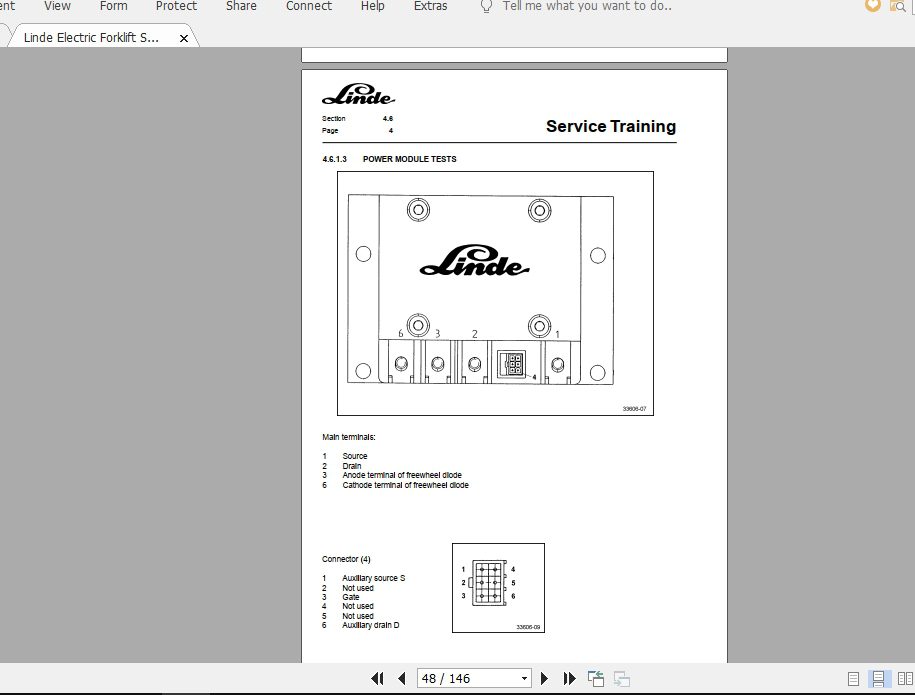915x695 pixels.
Task: Click 'Auxiliary drain D' text
Action: point(371,625)
